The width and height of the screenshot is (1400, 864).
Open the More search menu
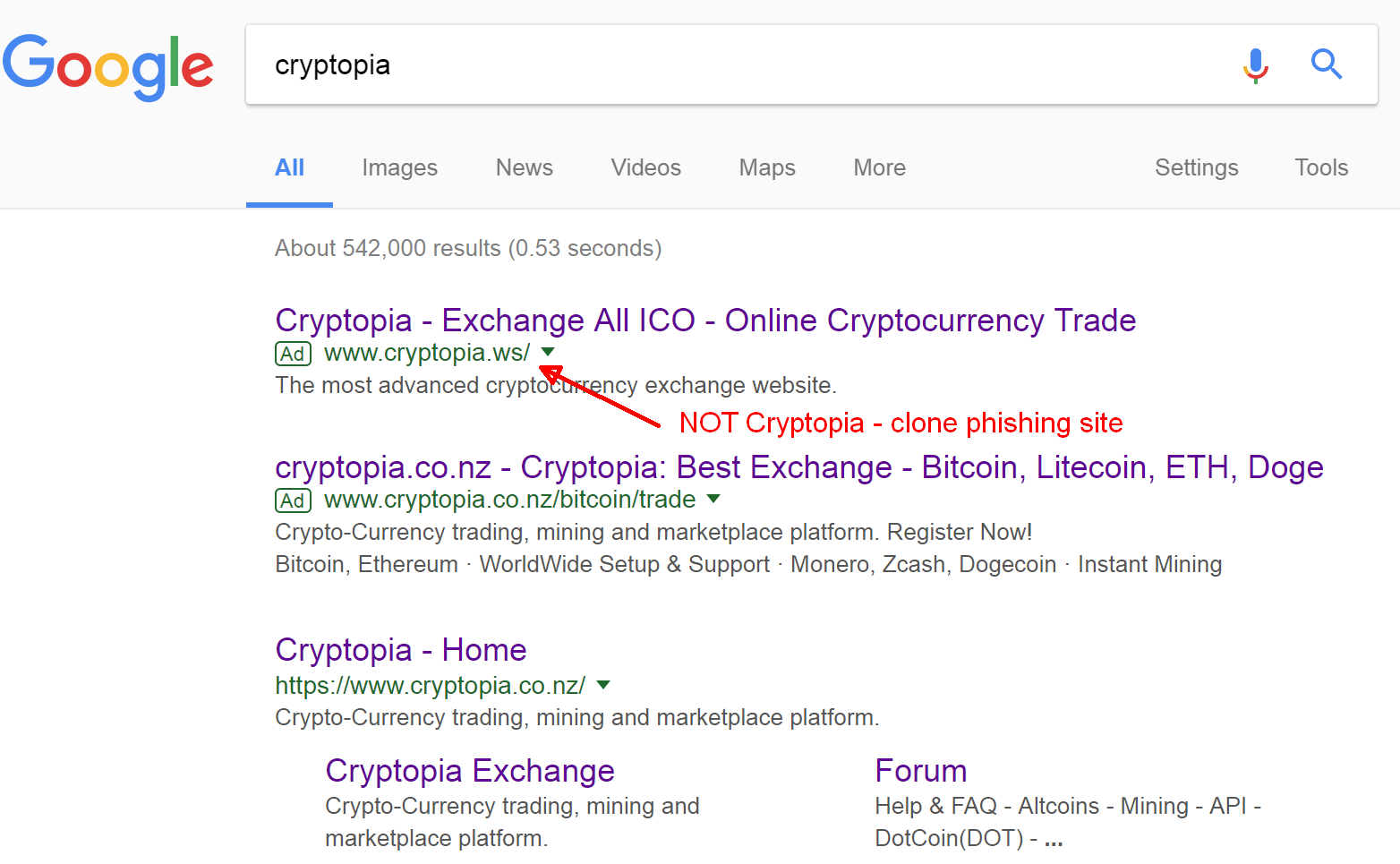(879, 167)
